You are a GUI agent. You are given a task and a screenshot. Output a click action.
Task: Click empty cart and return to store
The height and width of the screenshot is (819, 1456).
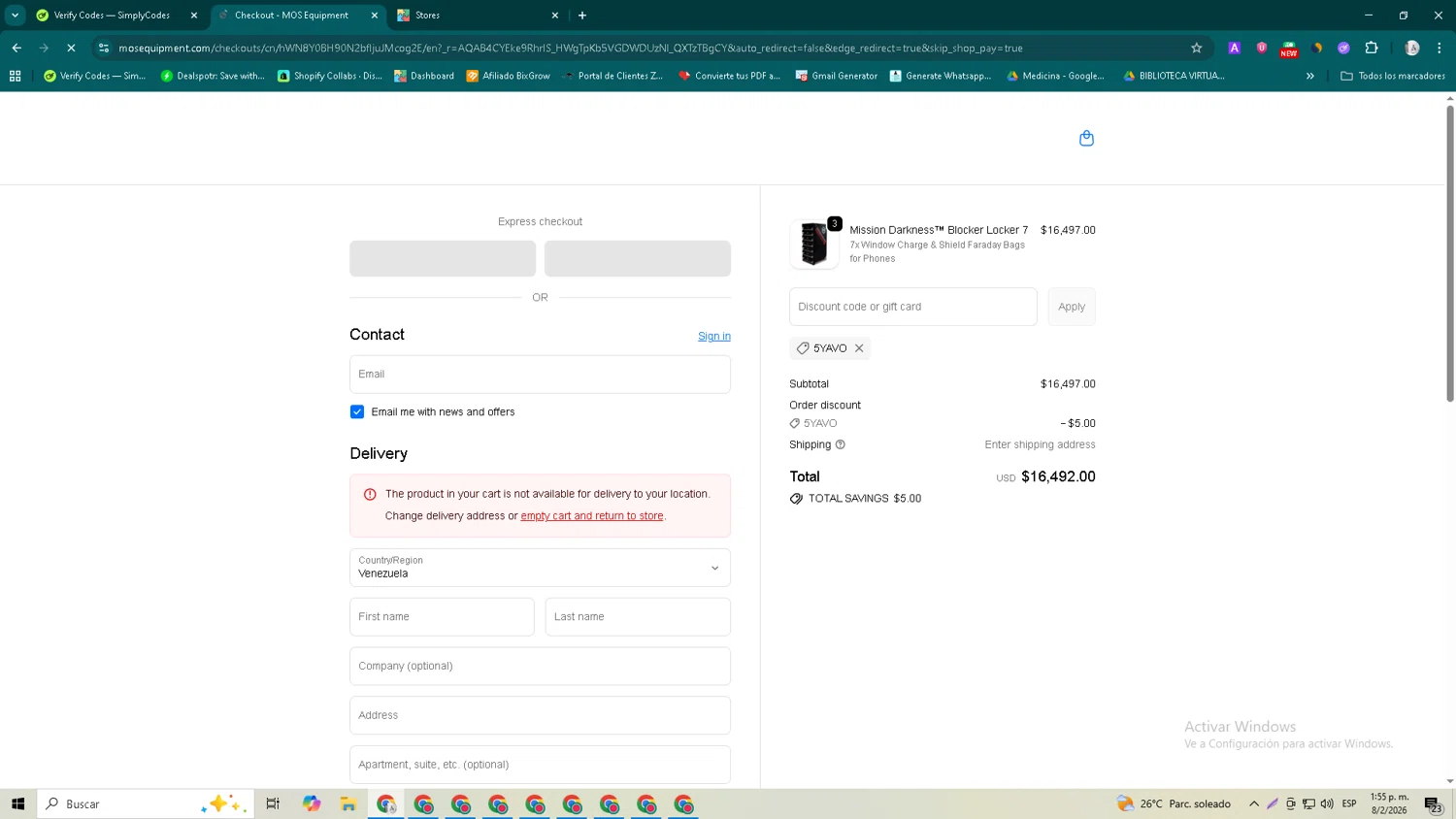pyautogui.click(x=592, y=516)
